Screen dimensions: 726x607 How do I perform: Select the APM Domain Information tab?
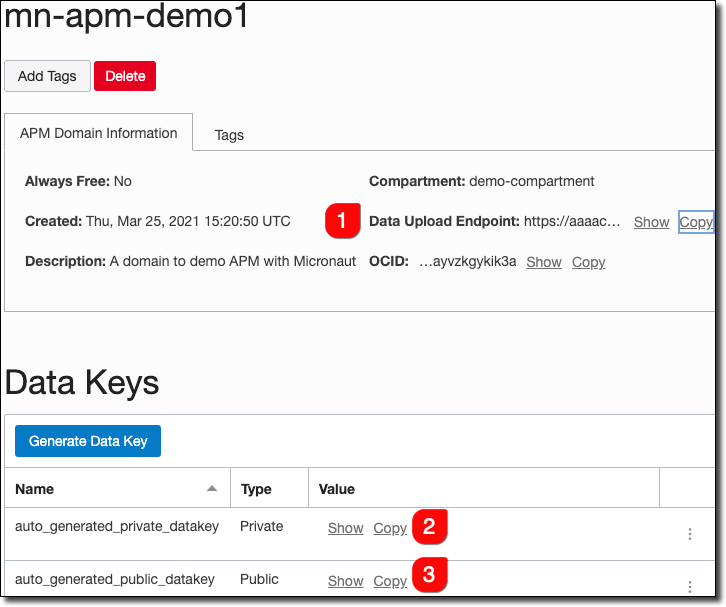tap(98, 134)
